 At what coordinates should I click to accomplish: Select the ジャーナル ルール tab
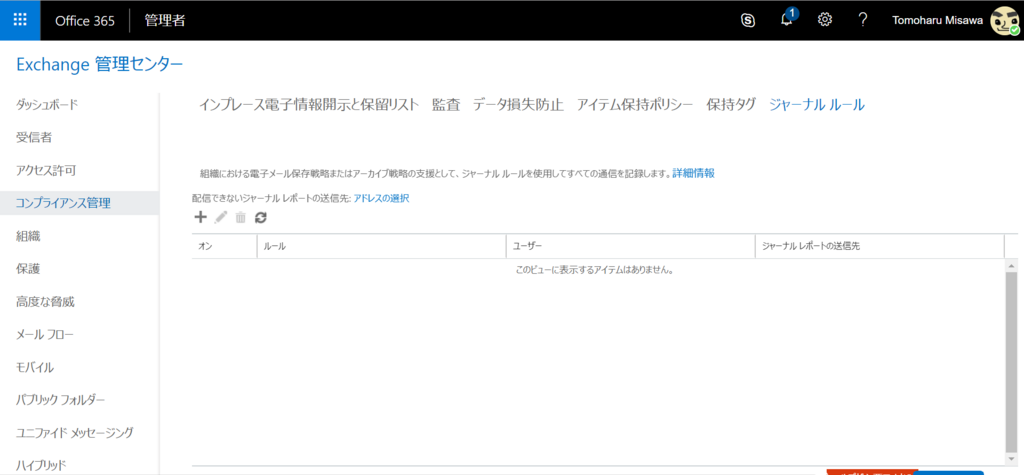tap(817, 105)
